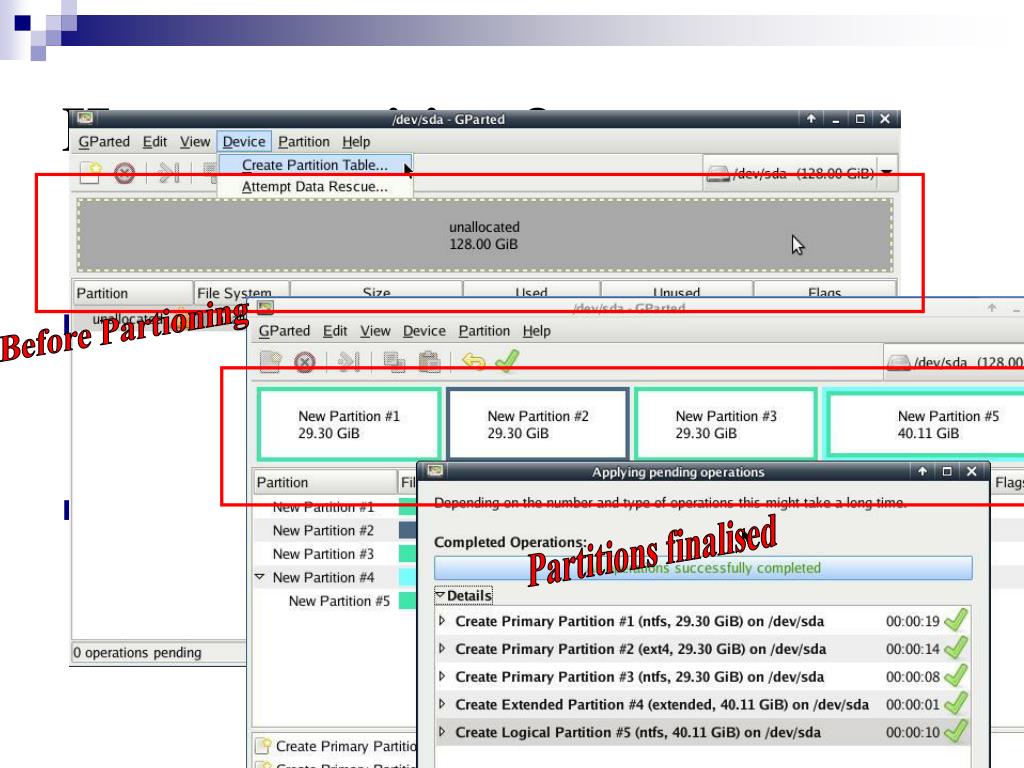Expand Create Primary Partition #1 operation details
The width and height of the screenshot is (1024, 768).
(442, 621)
